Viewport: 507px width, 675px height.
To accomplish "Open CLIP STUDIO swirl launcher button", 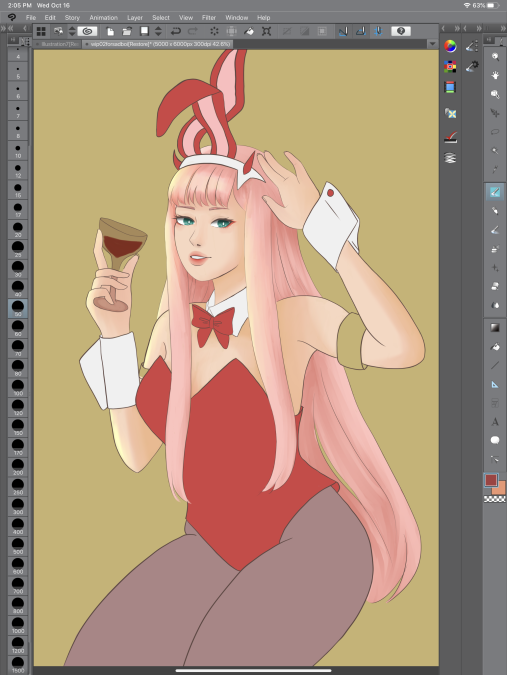I will [87, 31].
